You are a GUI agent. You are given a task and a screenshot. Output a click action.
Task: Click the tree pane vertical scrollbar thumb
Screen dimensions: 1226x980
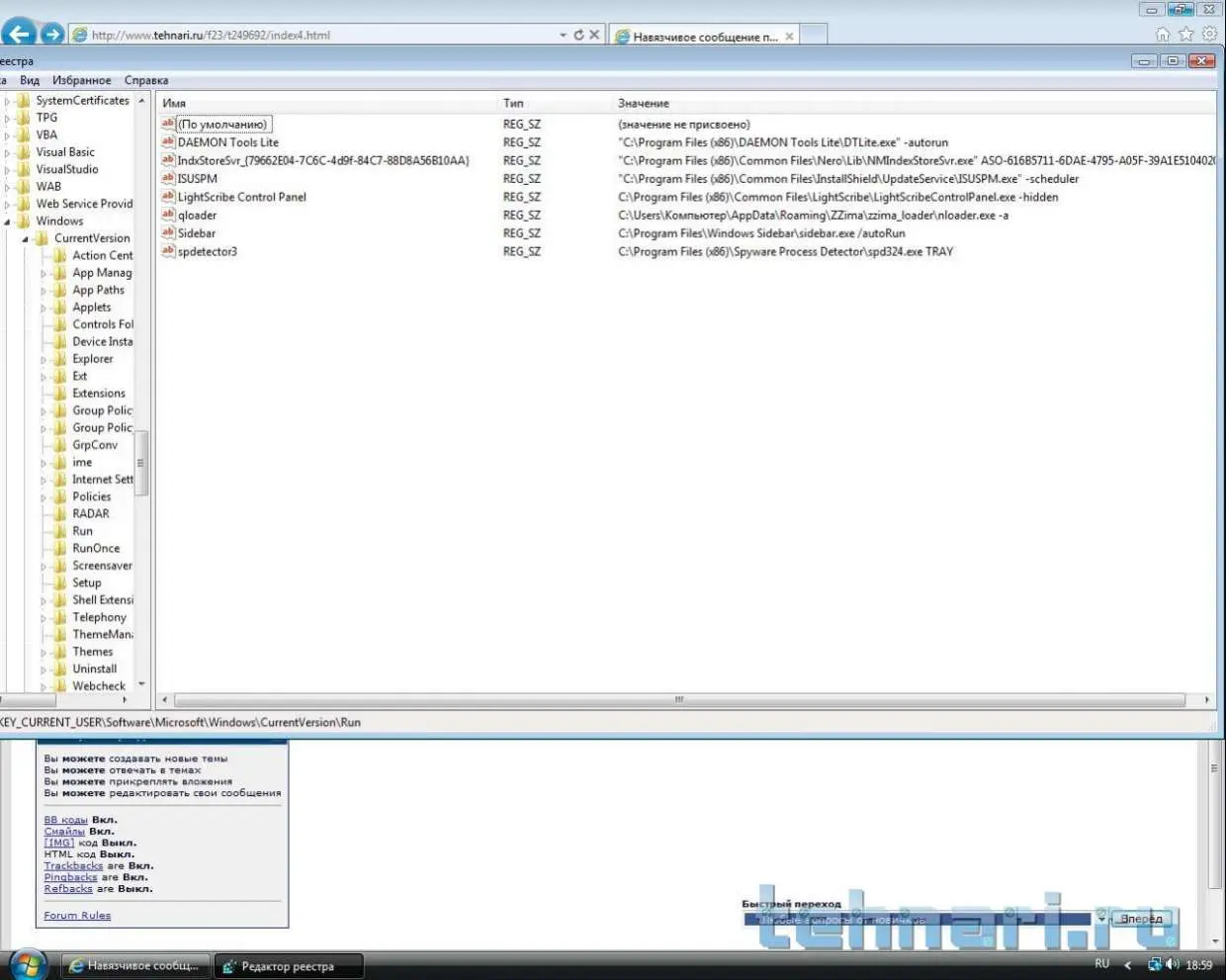pos(140,463)
